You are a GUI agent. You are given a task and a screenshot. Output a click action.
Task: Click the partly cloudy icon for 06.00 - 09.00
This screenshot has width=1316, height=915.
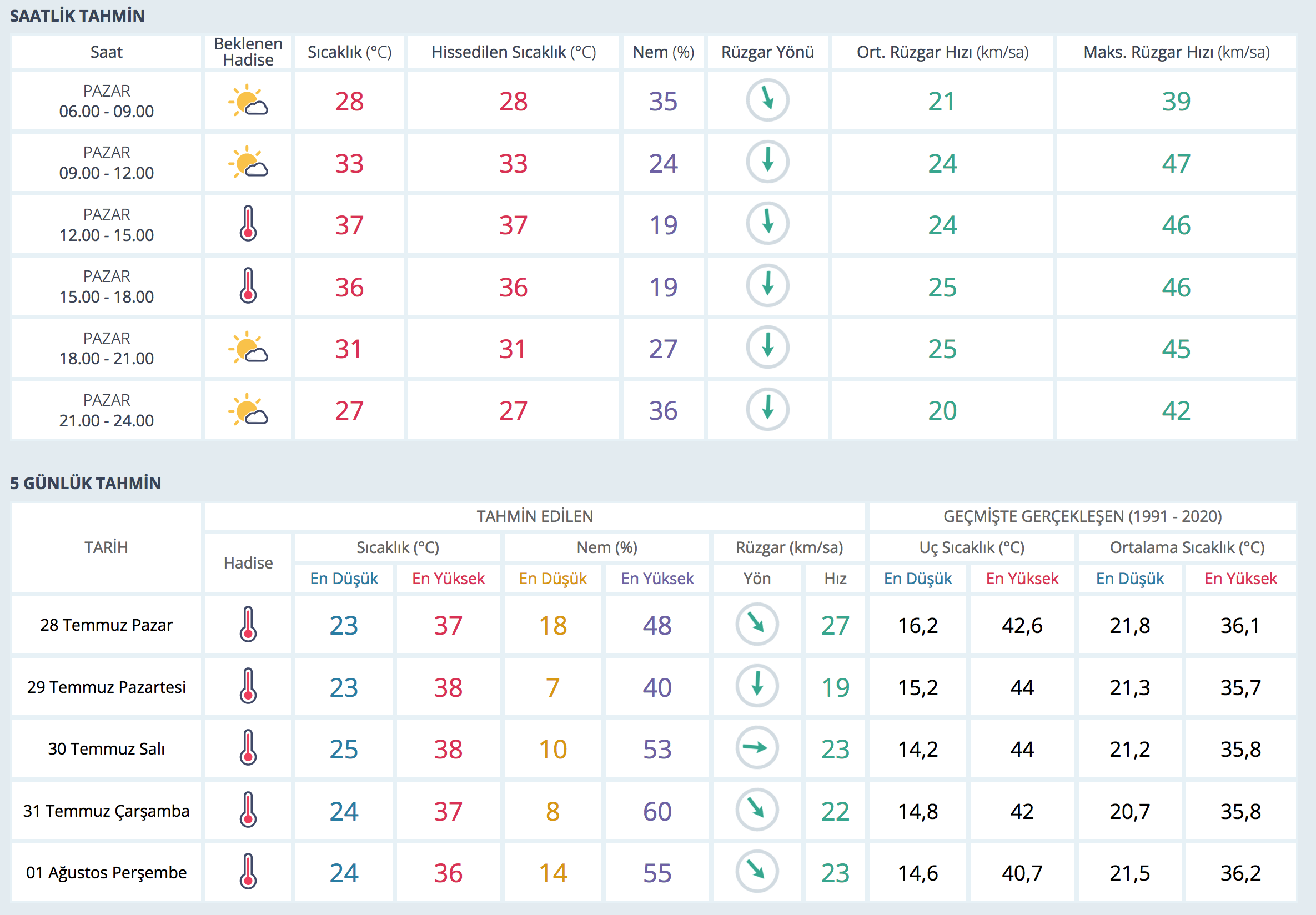coord(248,102)
